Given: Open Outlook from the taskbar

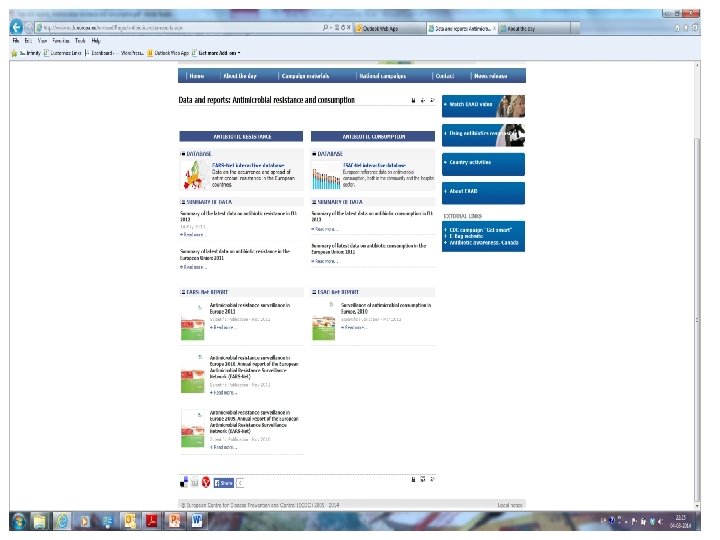Looking at the screenshot, I should pos(129,521).
